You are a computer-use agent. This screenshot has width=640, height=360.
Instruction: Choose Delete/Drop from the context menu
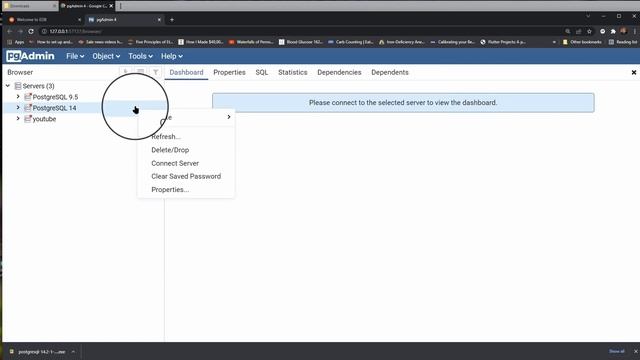point(170,150)
